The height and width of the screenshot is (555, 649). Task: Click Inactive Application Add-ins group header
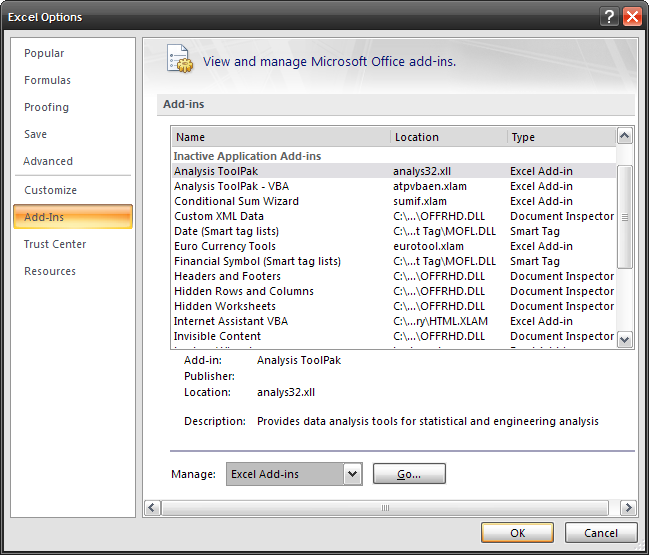click(x=247, y=156)
